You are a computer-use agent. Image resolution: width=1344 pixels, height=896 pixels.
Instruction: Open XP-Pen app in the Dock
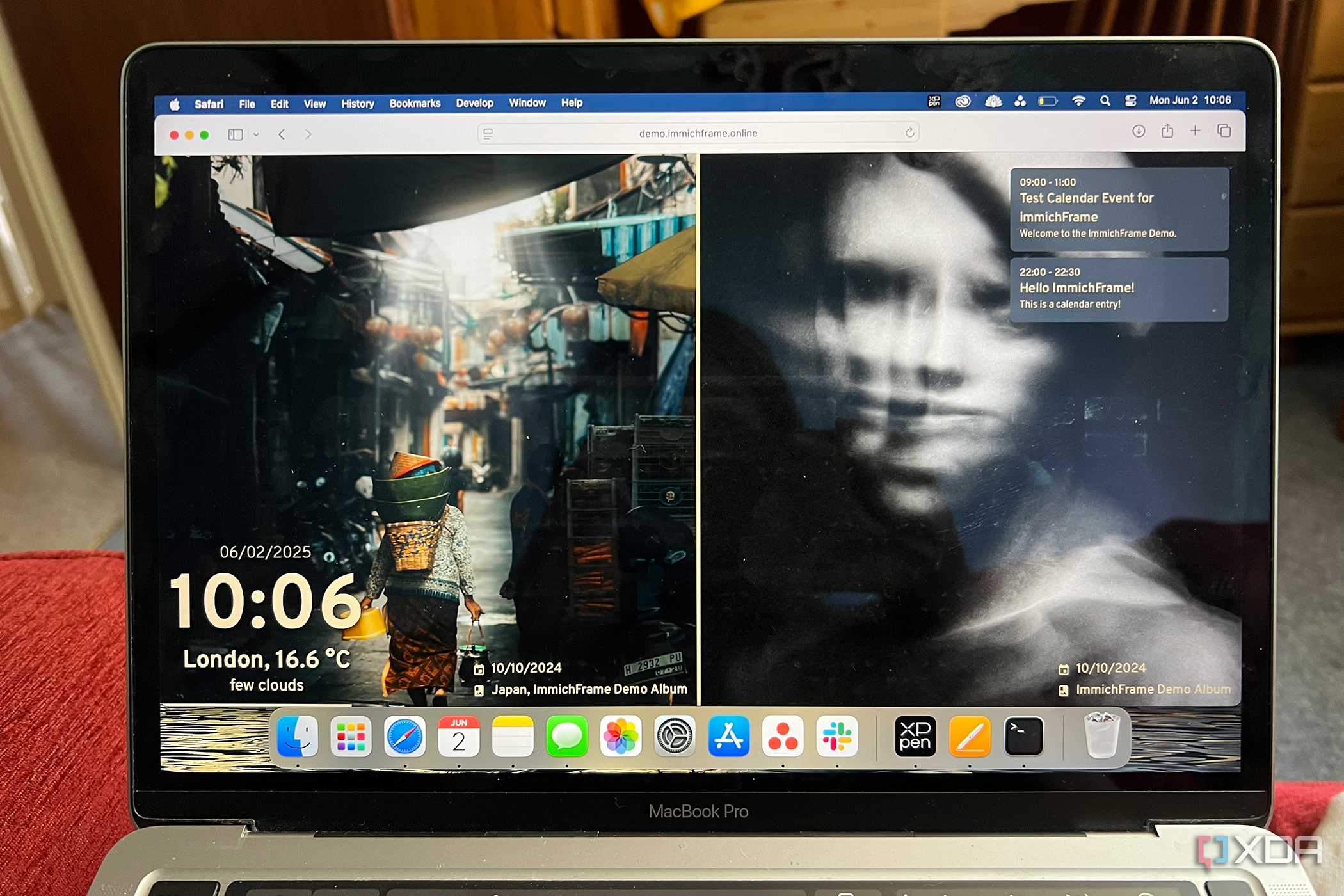915,736
